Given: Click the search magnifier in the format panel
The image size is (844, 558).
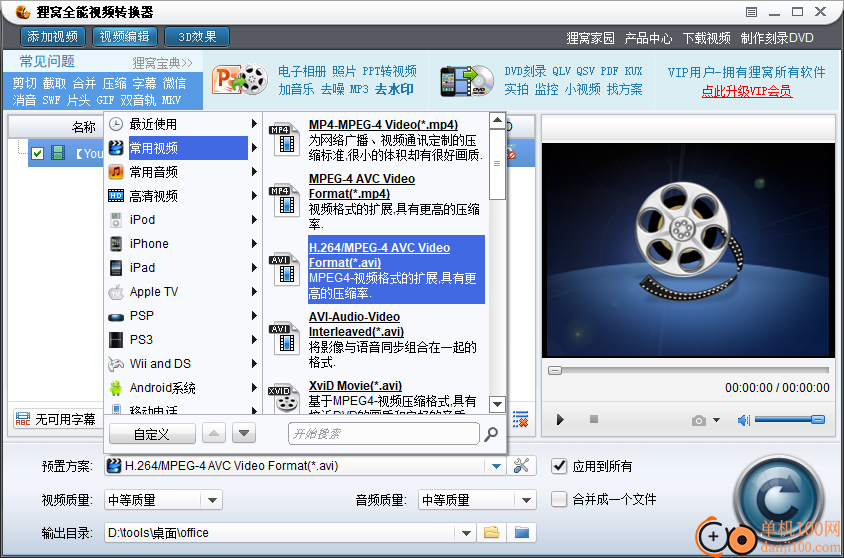Looking at the screenshot, I should coord(491,434).
